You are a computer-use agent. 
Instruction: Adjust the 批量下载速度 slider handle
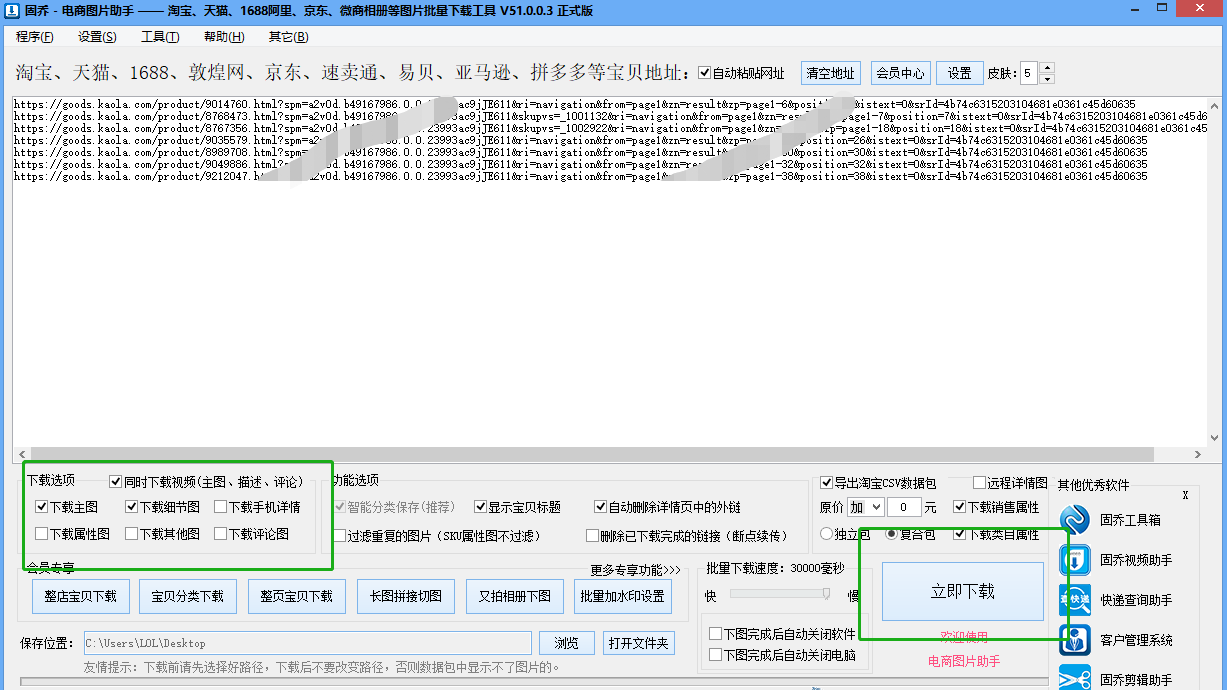pyautogui.click(x=826, y=594)
